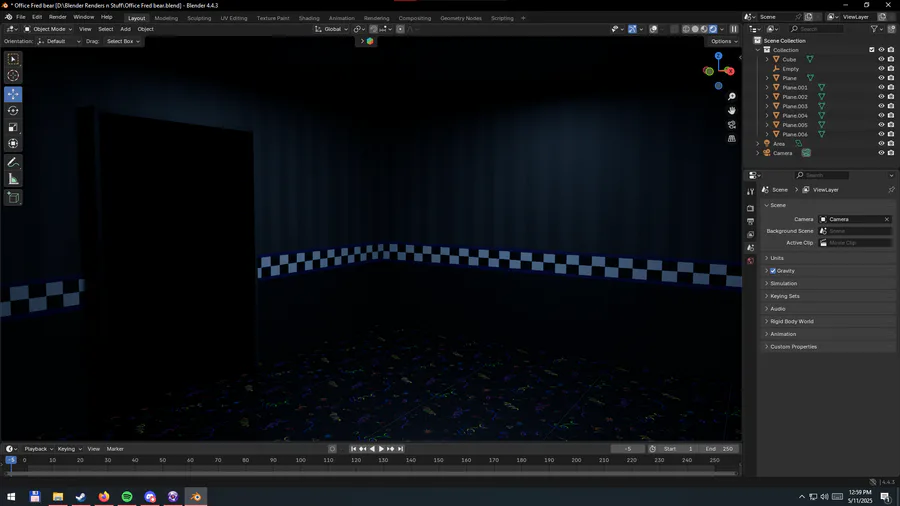Screen dimensions: 900x506
Task: Click the outliner filter funnel icon
Action: (x=874, y=29)
